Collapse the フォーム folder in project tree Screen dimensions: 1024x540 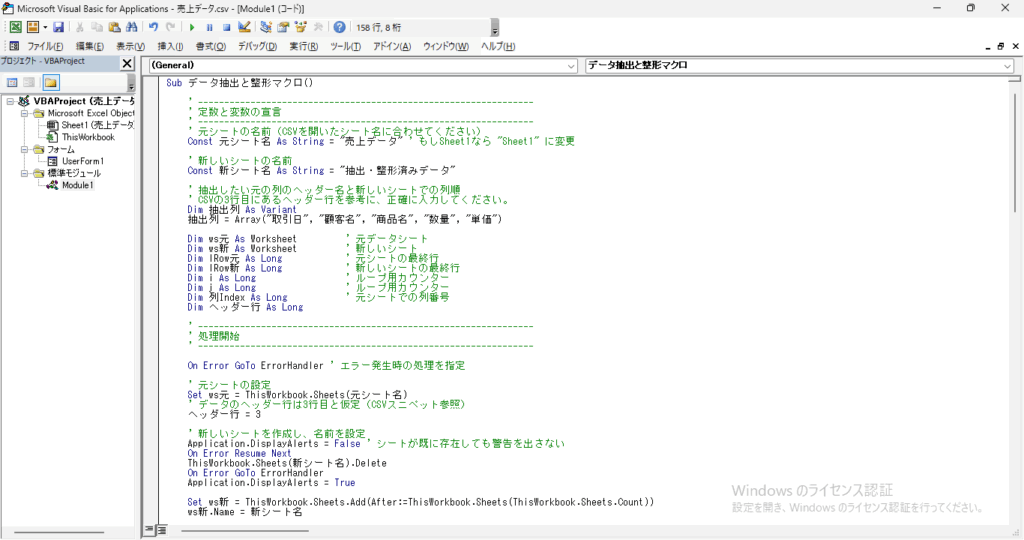tap(11, 149)
